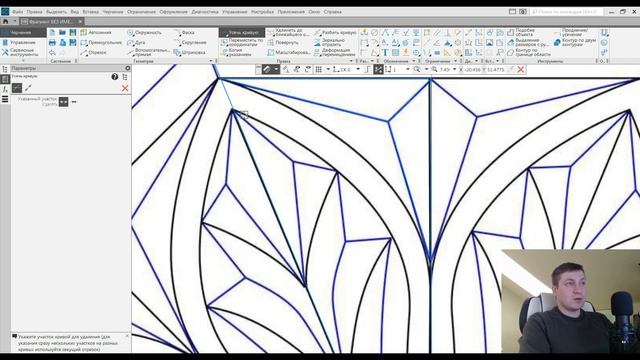Click Выделение размеров tool
The width and height of the screenshot is (640, 360).
[528, 42]
